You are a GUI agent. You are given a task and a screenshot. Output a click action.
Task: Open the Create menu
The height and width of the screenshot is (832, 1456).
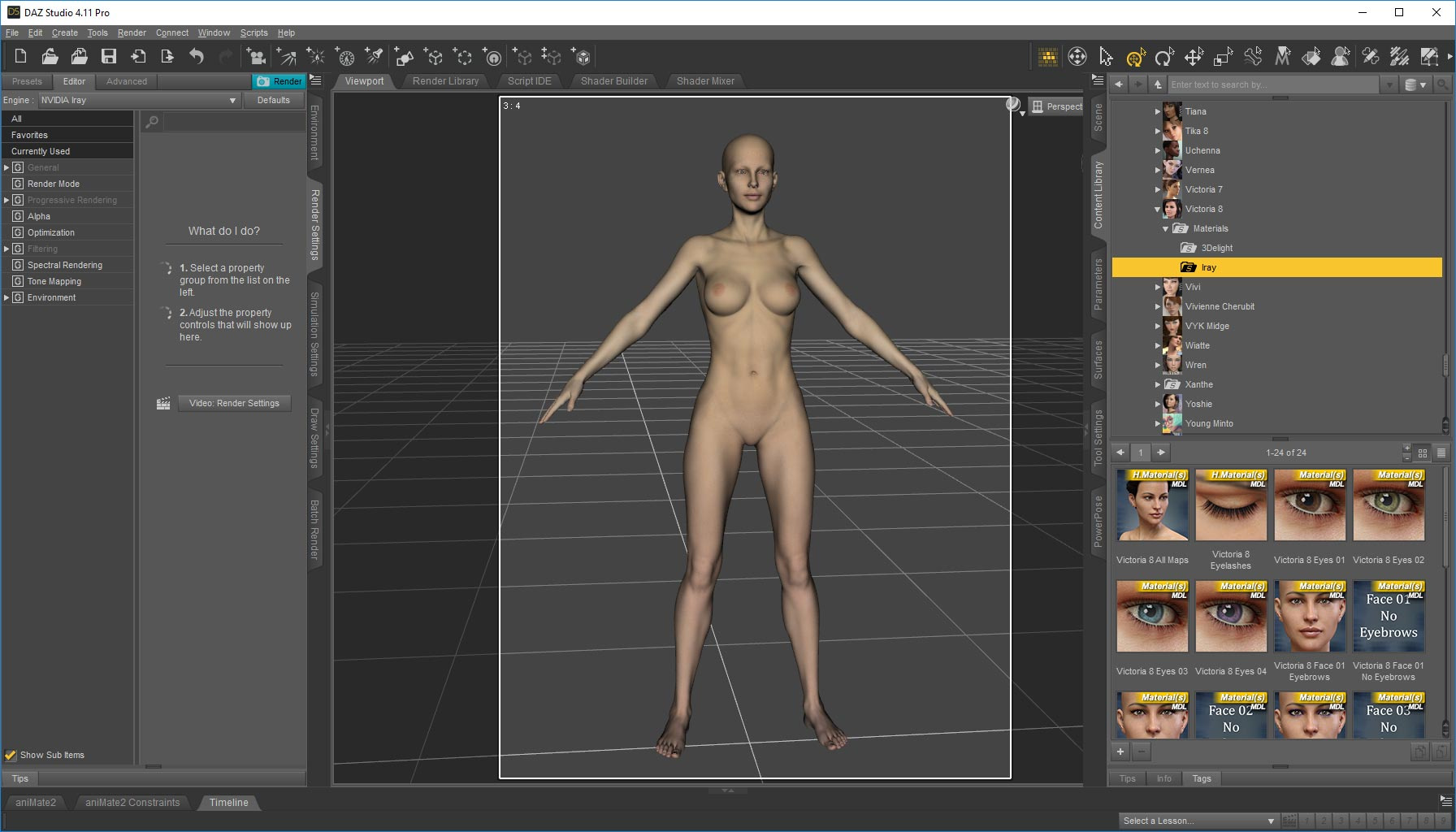coord(65,32)
